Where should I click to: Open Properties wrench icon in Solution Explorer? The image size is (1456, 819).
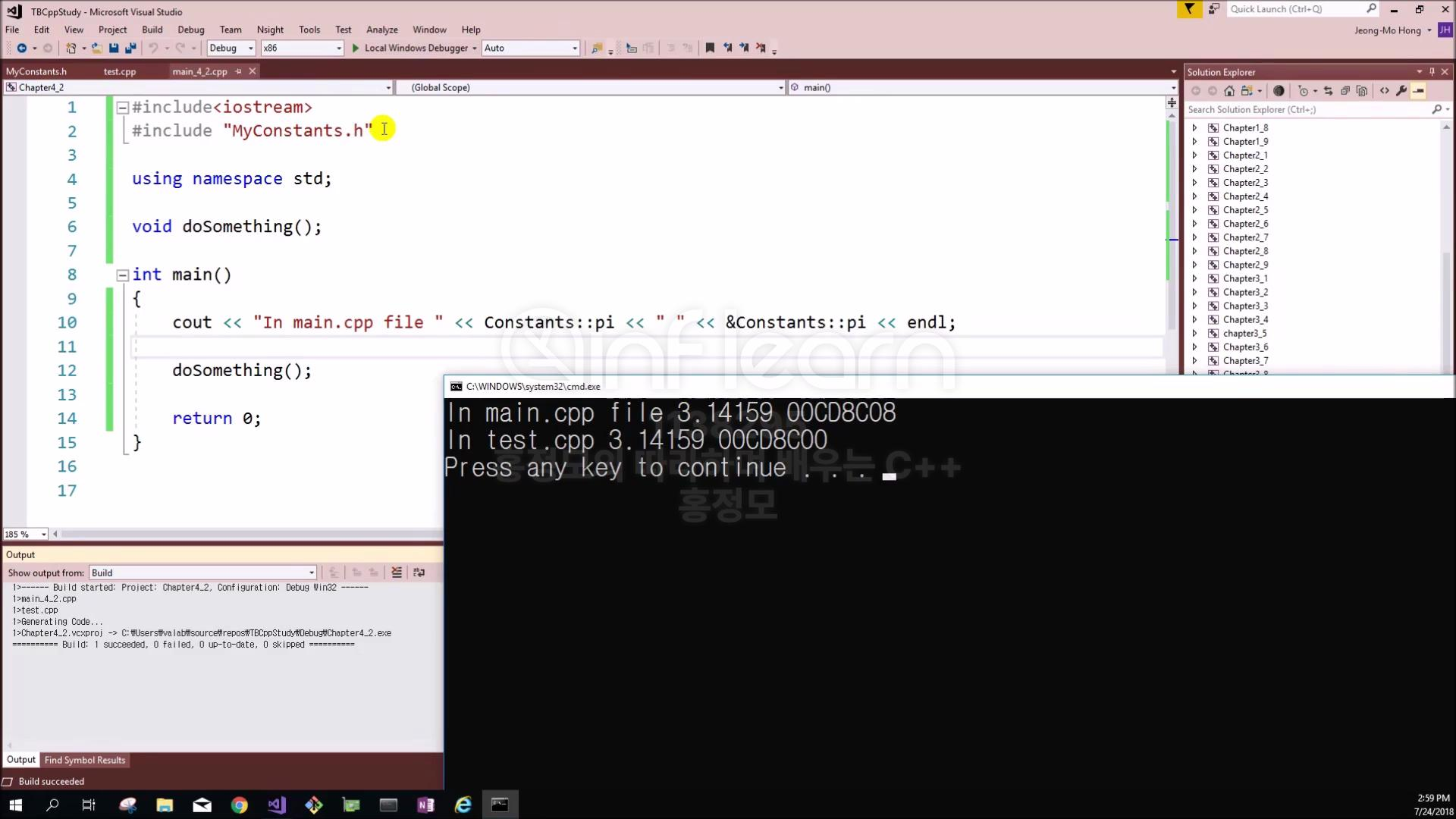tap(1401, 91)
